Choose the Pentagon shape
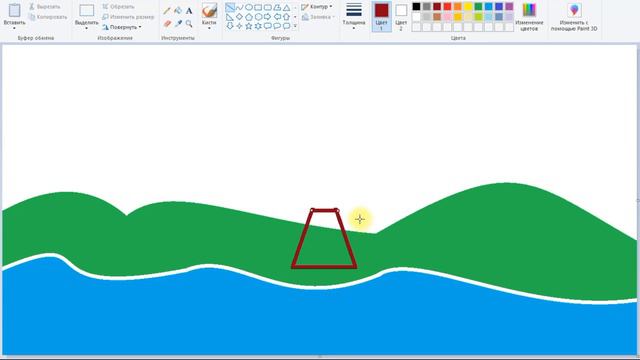 click(x=249, y=17)
